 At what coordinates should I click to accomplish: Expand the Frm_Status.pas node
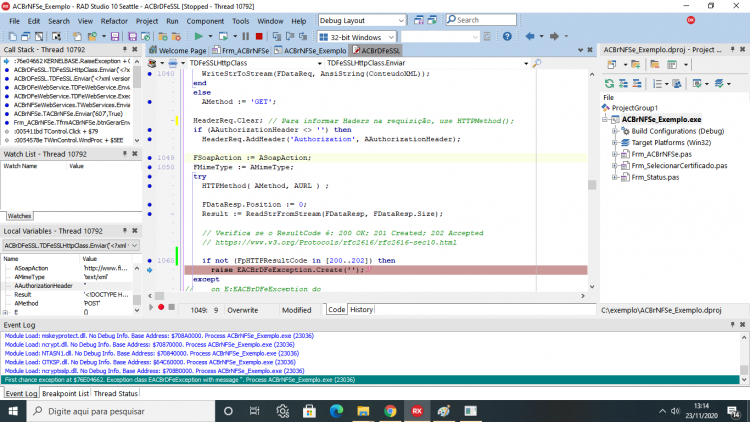coord(615,177)
